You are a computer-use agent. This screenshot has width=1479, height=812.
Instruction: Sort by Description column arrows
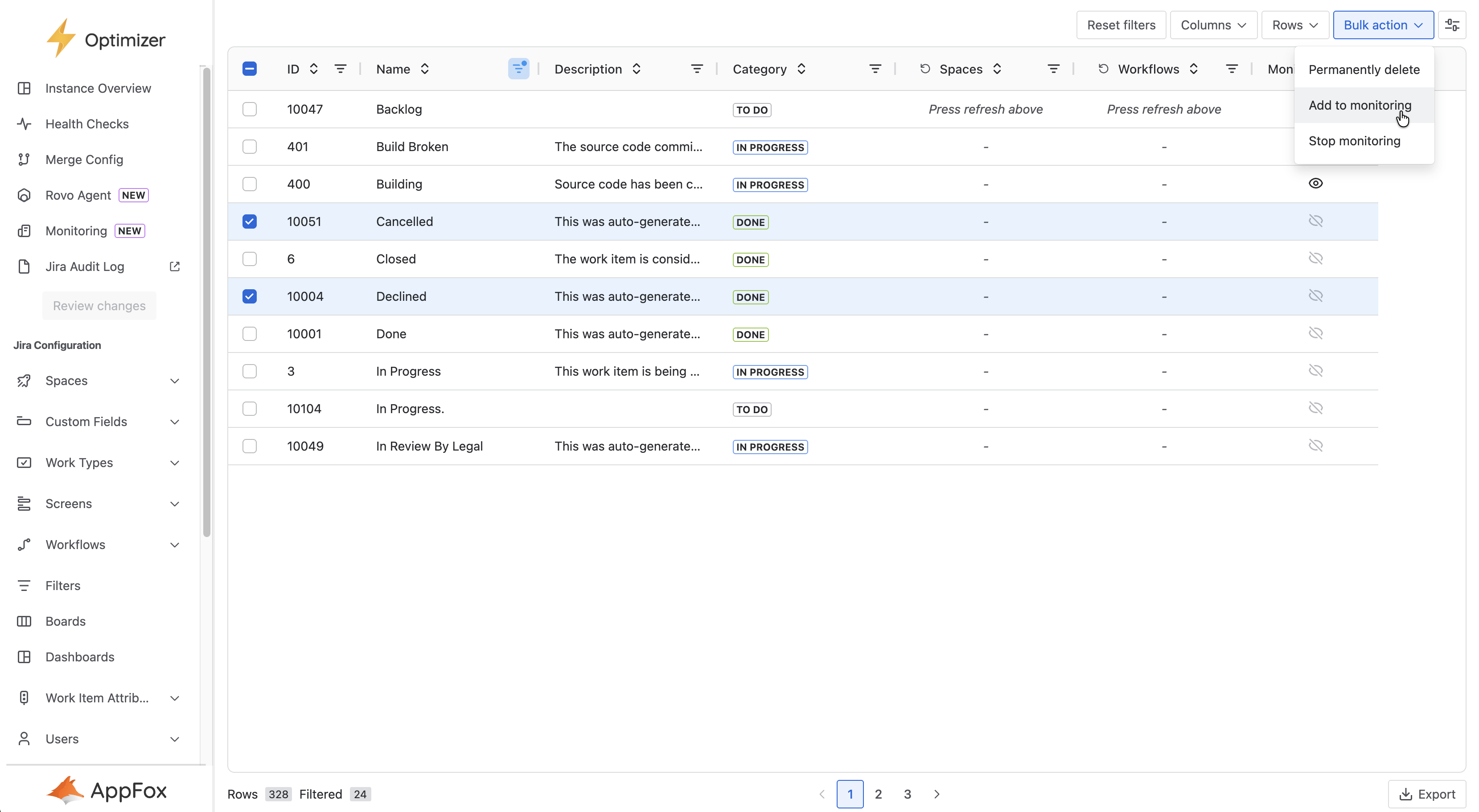coord(636,69)
